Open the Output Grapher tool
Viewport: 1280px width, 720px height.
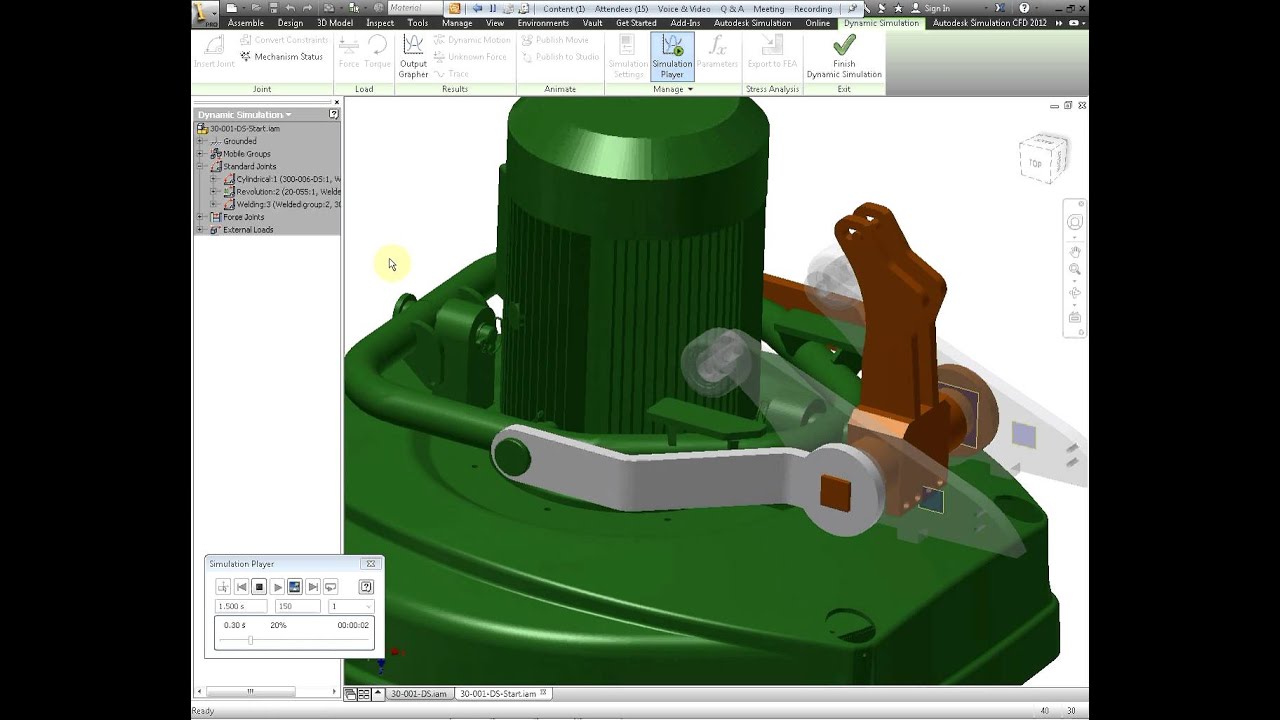413,56
